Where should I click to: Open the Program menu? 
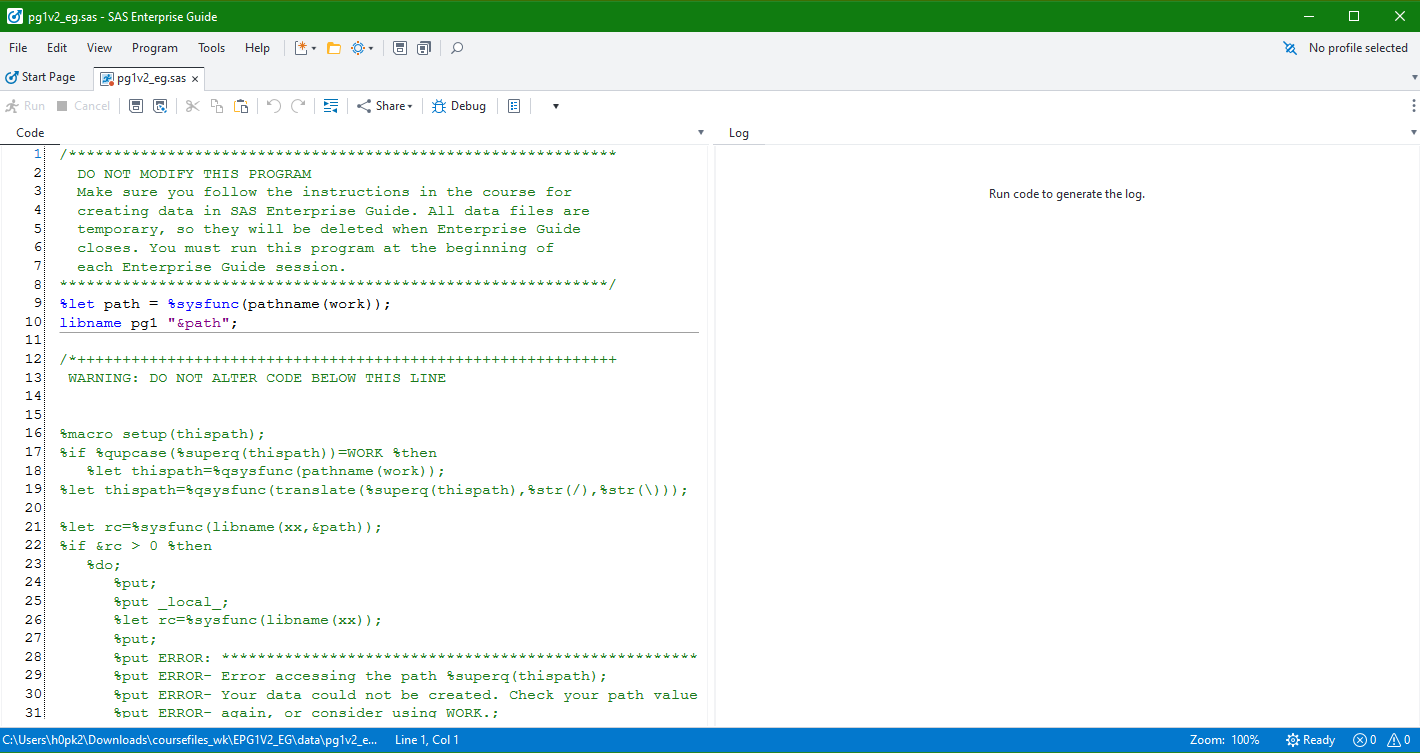pyautogui.click(x=154, y=47)
